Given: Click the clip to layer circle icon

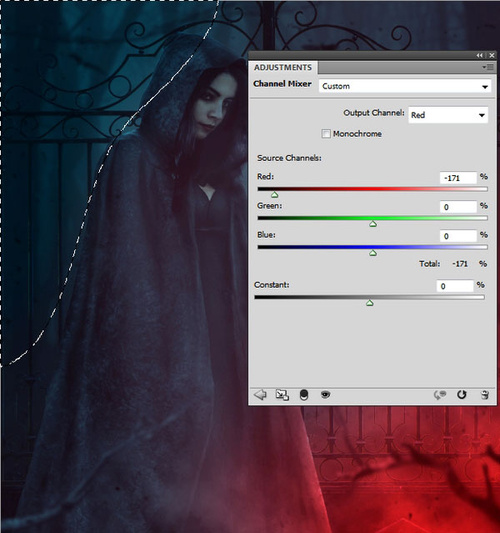Looking at the screenshot, I should (304, 395).
